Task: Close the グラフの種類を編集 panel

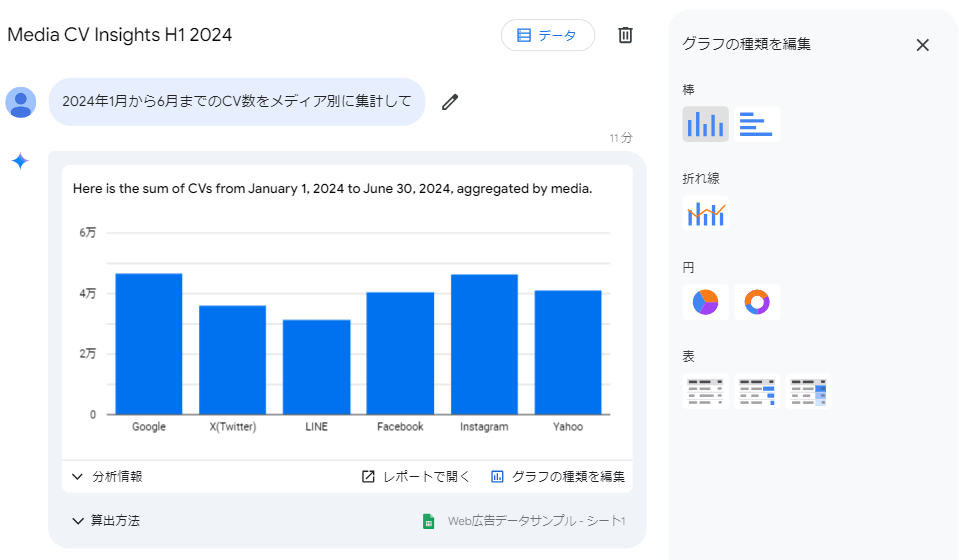Action: click(x=922, y=45)
